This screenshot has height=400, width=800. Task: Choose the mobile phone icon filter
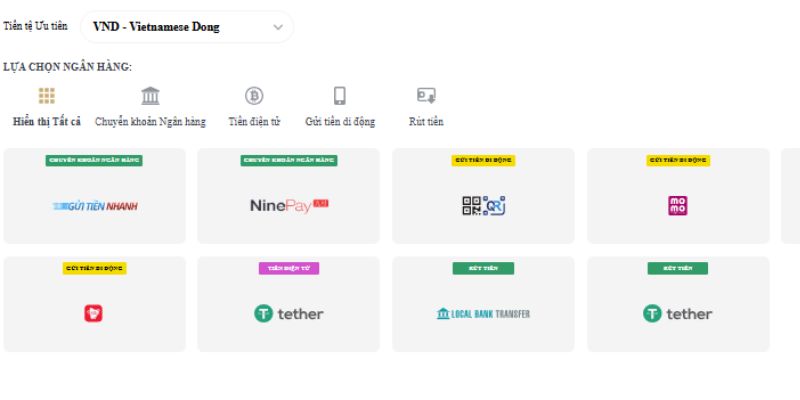(340, 96)
